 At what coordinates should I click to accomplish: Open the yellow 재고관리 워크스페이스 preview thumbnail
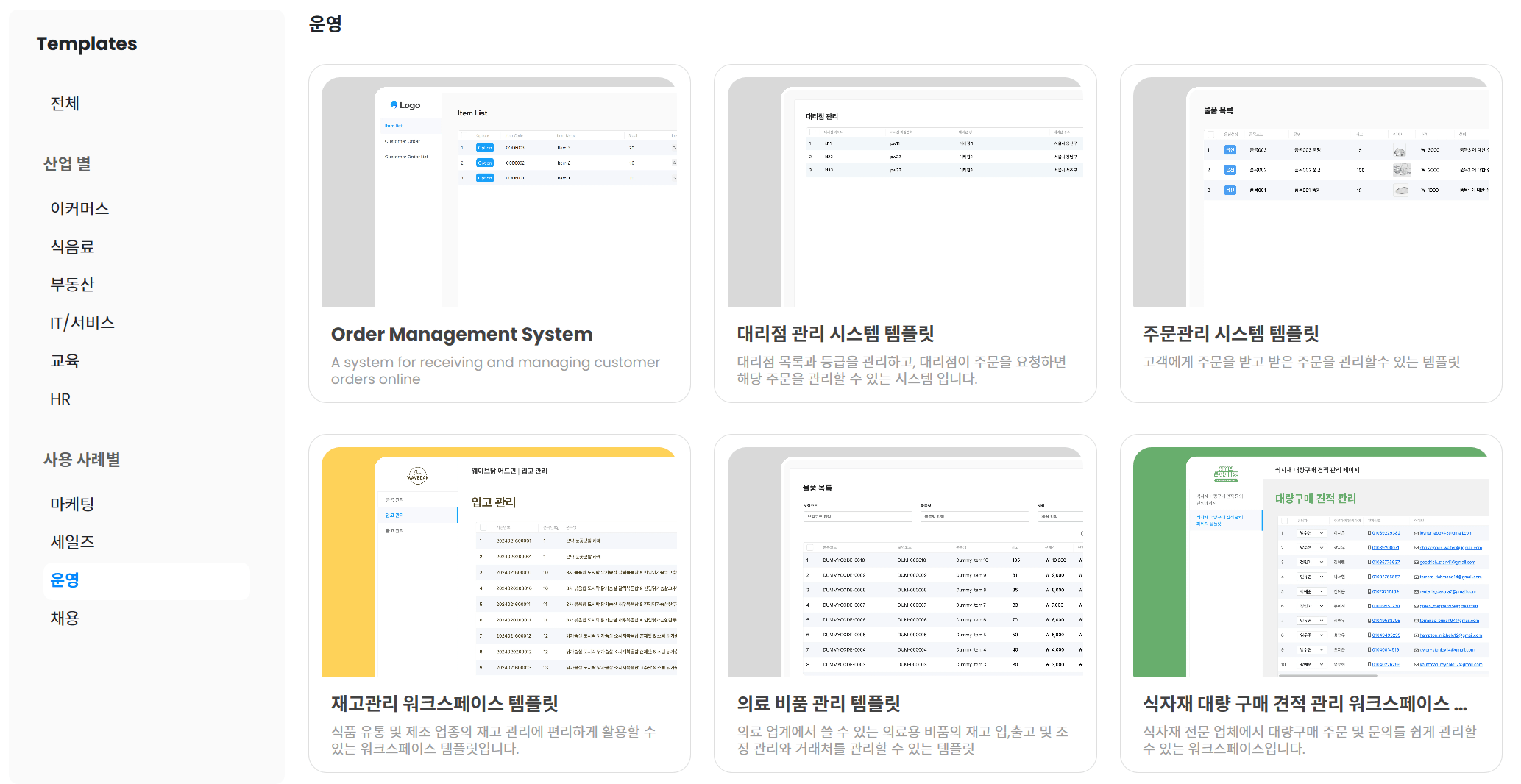(499, 562)
